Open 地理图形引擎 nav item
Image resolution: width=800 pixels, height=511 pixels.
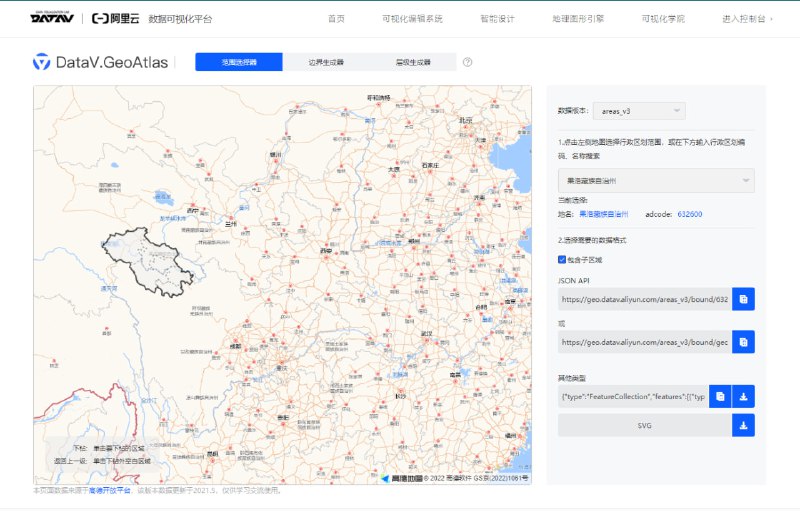click(x=578, y=19)
